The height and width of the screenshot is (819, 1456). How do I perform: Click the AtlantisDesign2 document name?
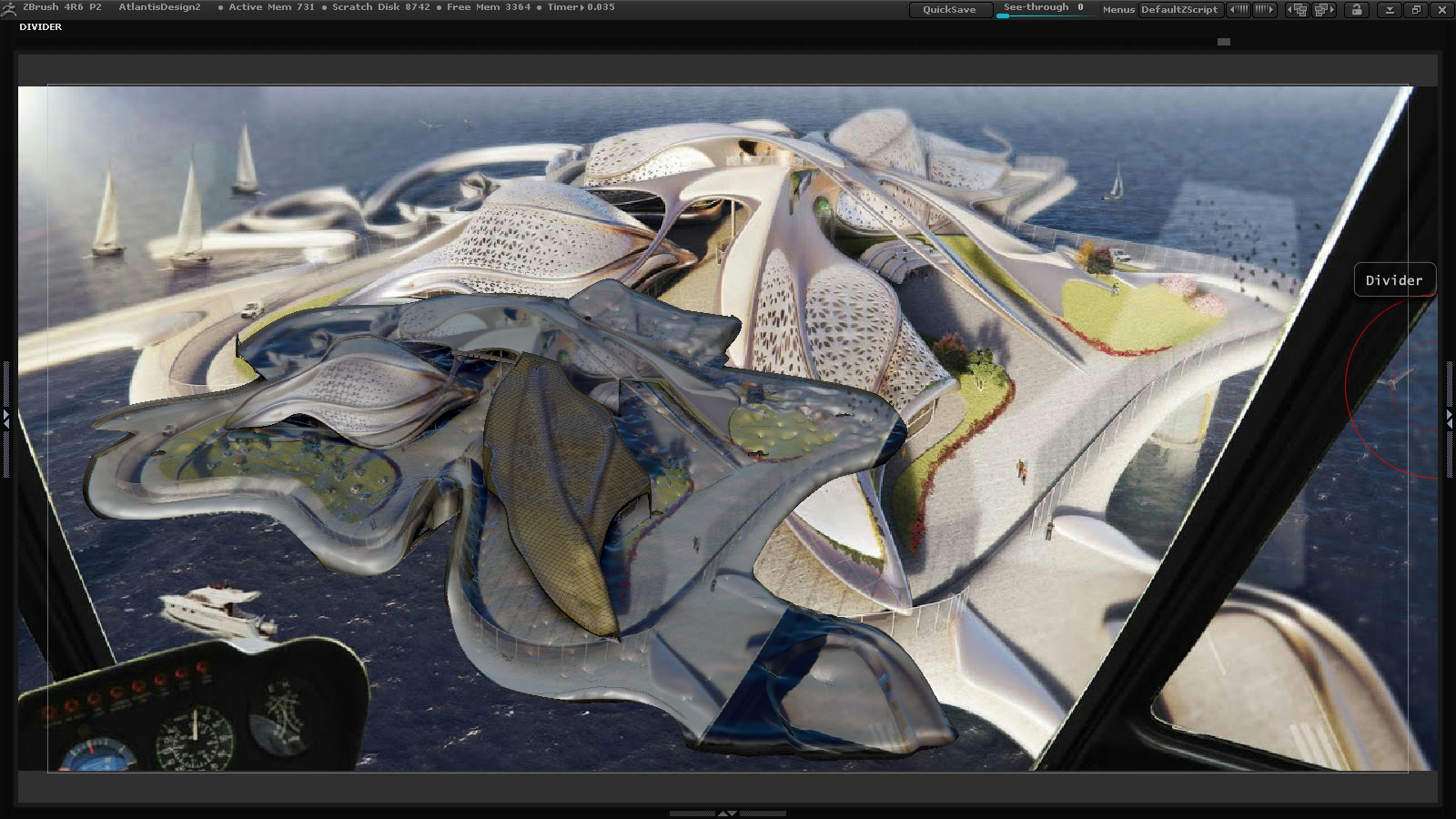click(x=159, y=7)
